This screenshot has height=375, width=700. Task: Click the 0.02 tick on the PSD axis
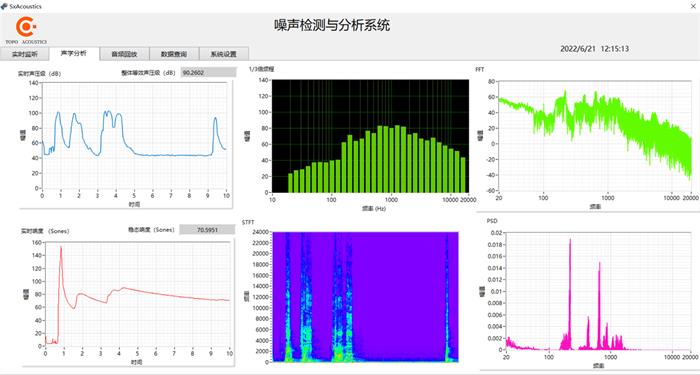click(498, 233)
